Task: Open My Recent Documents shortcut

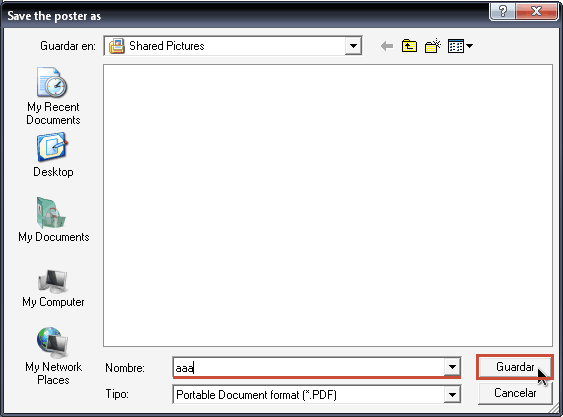Action: click(53, 96)
